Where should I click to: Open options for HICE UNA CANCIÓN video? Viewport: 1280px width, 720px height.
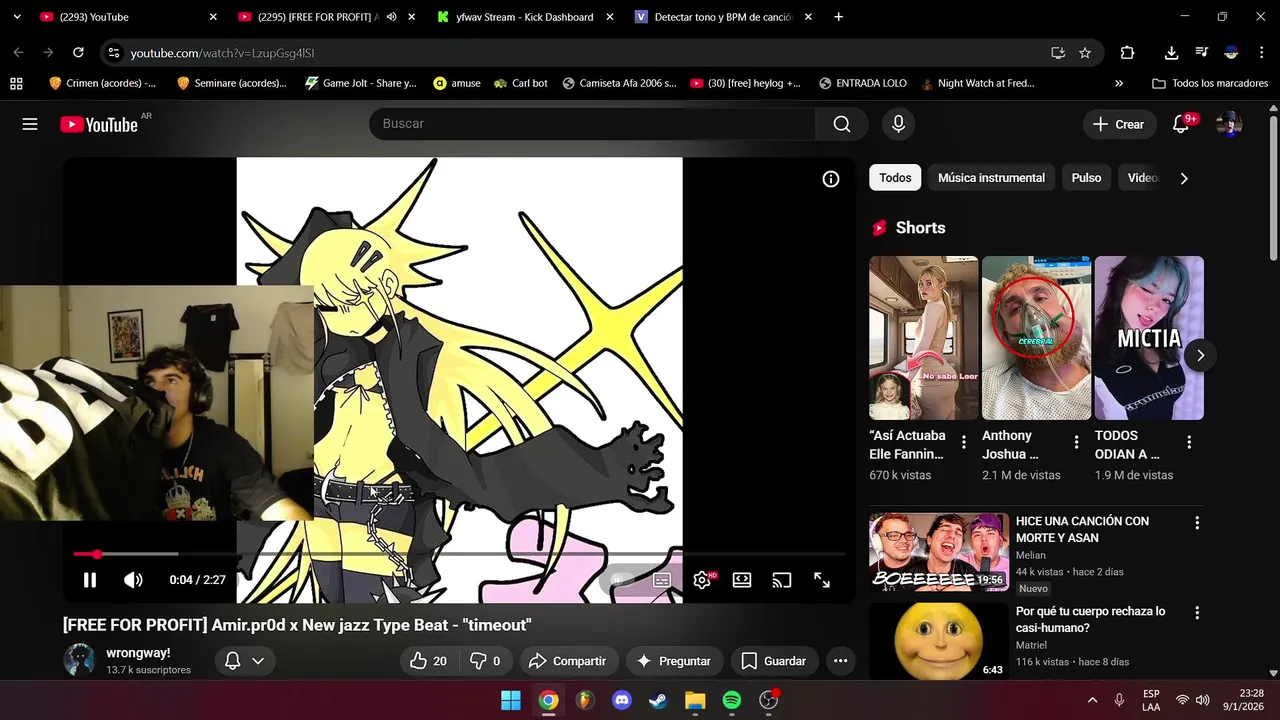[x=1197, y=522]
